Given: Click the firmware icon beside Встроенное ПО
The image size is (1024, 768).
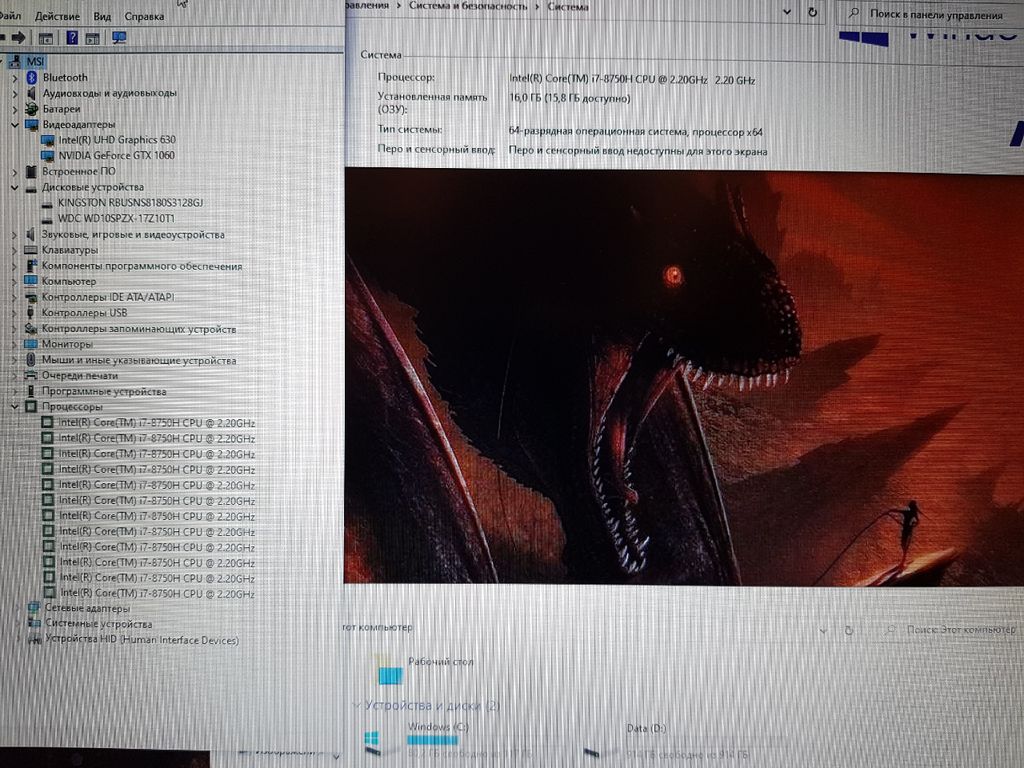Looking at the screenshot, I should coord(31,171).
